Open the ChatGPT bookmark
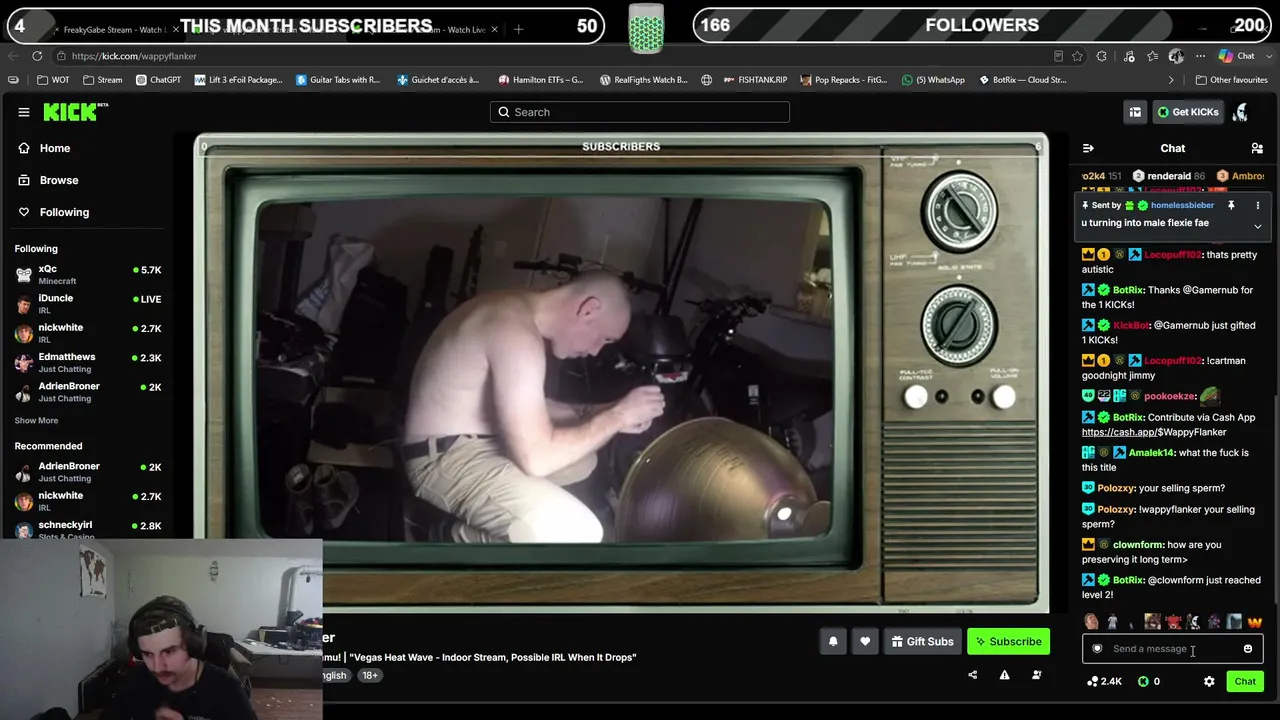This screenshot has width=1280, height=720. [x=159, y=80]
